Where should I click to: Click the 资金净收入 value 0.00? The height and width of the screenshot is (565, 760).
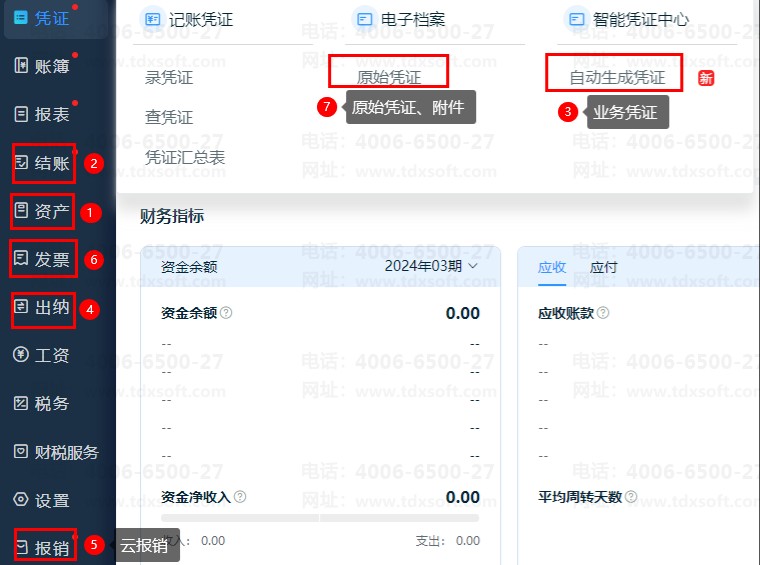pyautogui.click(x=462, y=497)
